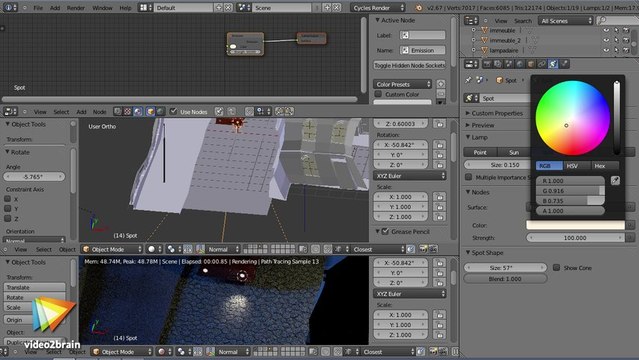Enable Show Cone checkbox
The width and height of the screenshot is (639, 360).
point(556,267)
